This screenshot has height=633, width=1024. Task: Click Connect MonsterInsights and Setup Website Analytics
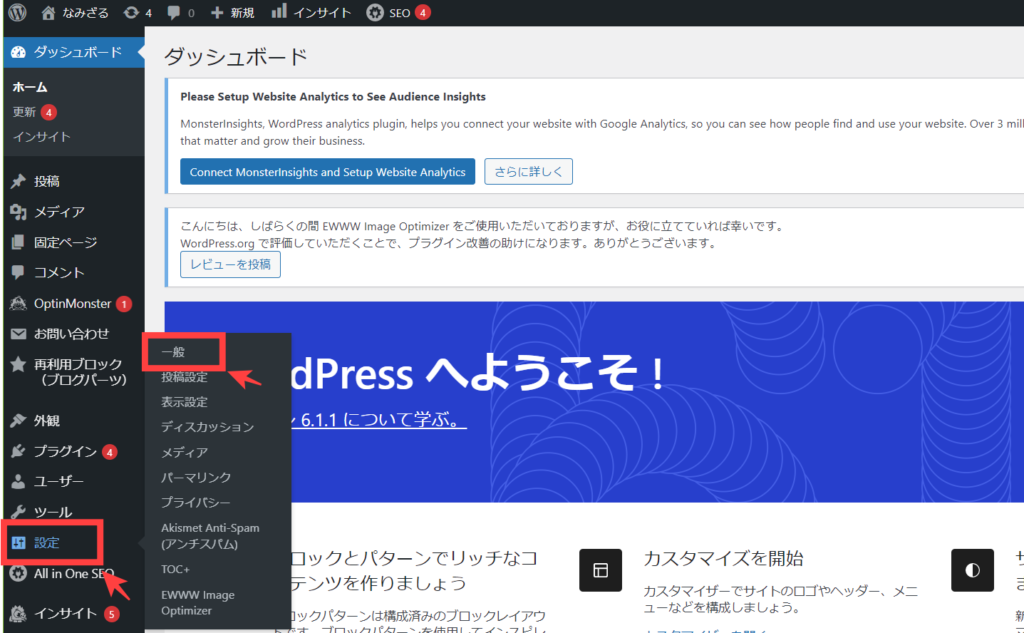327,172
